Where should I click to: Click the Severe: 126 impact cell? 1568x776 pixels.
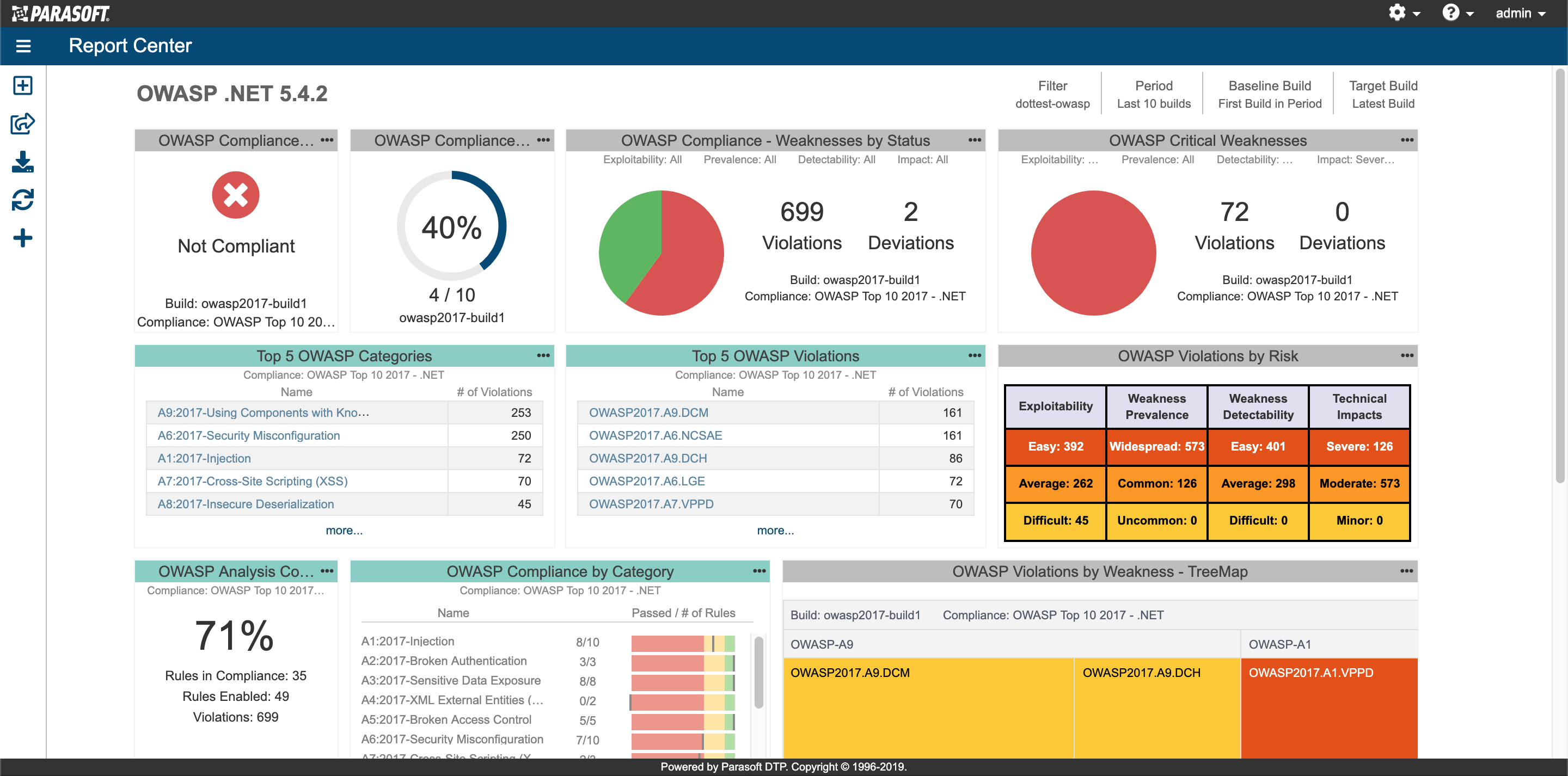[1359, 446]
